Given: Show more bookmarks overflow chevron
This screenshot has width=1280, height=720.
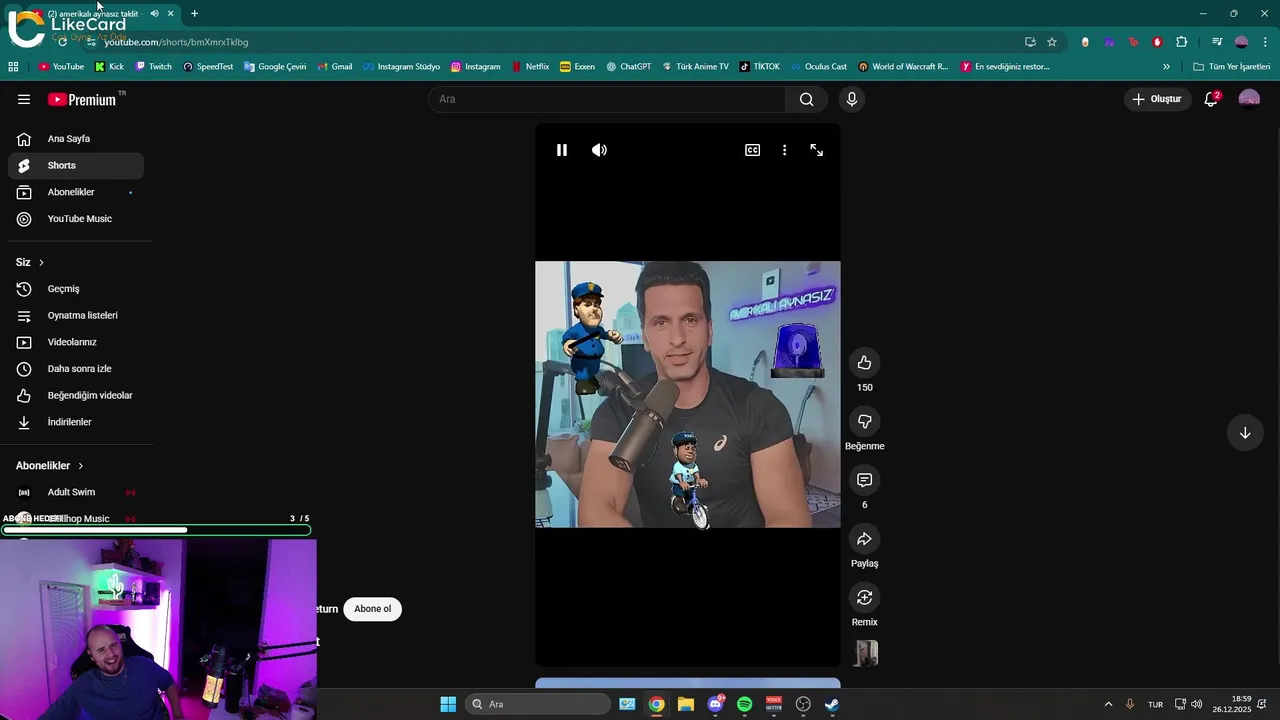Looking at the screenshot, I should point(1166,67).
